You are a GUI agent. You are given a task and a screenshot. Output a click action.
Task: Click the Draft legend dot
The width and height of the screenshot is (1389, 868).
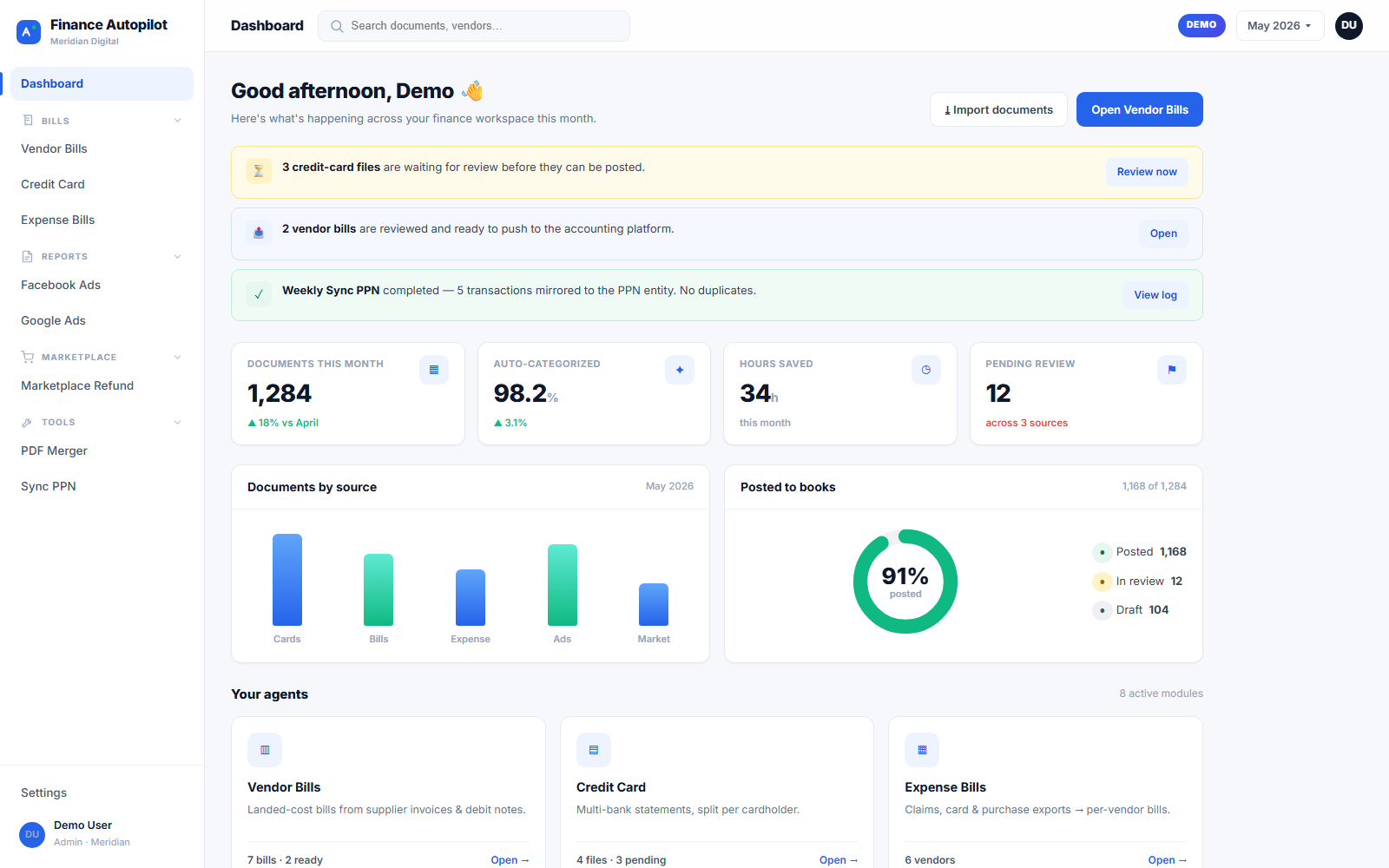tap(1102, 610)
